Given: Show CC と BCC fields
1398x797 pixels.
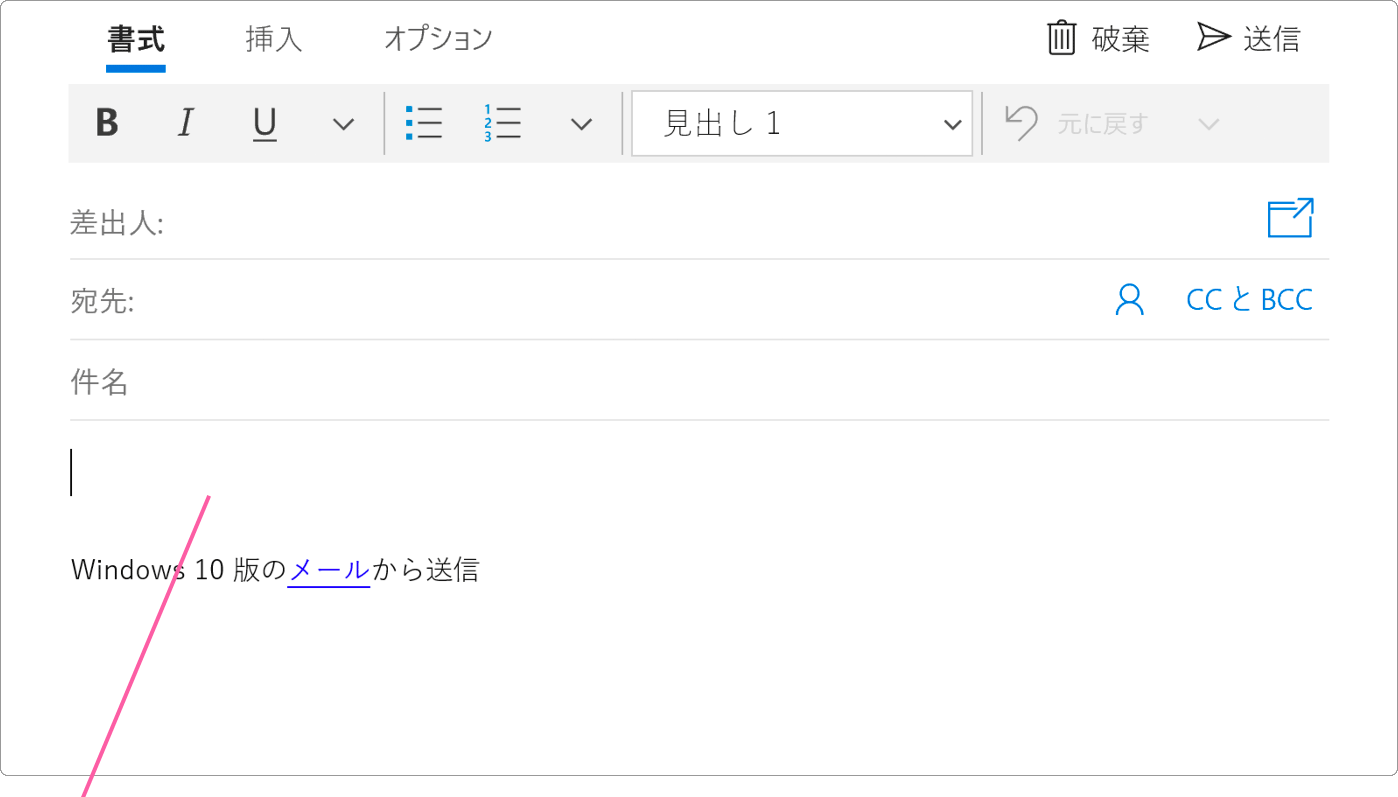Looking at the screenshot, I should pos(1249,300).
